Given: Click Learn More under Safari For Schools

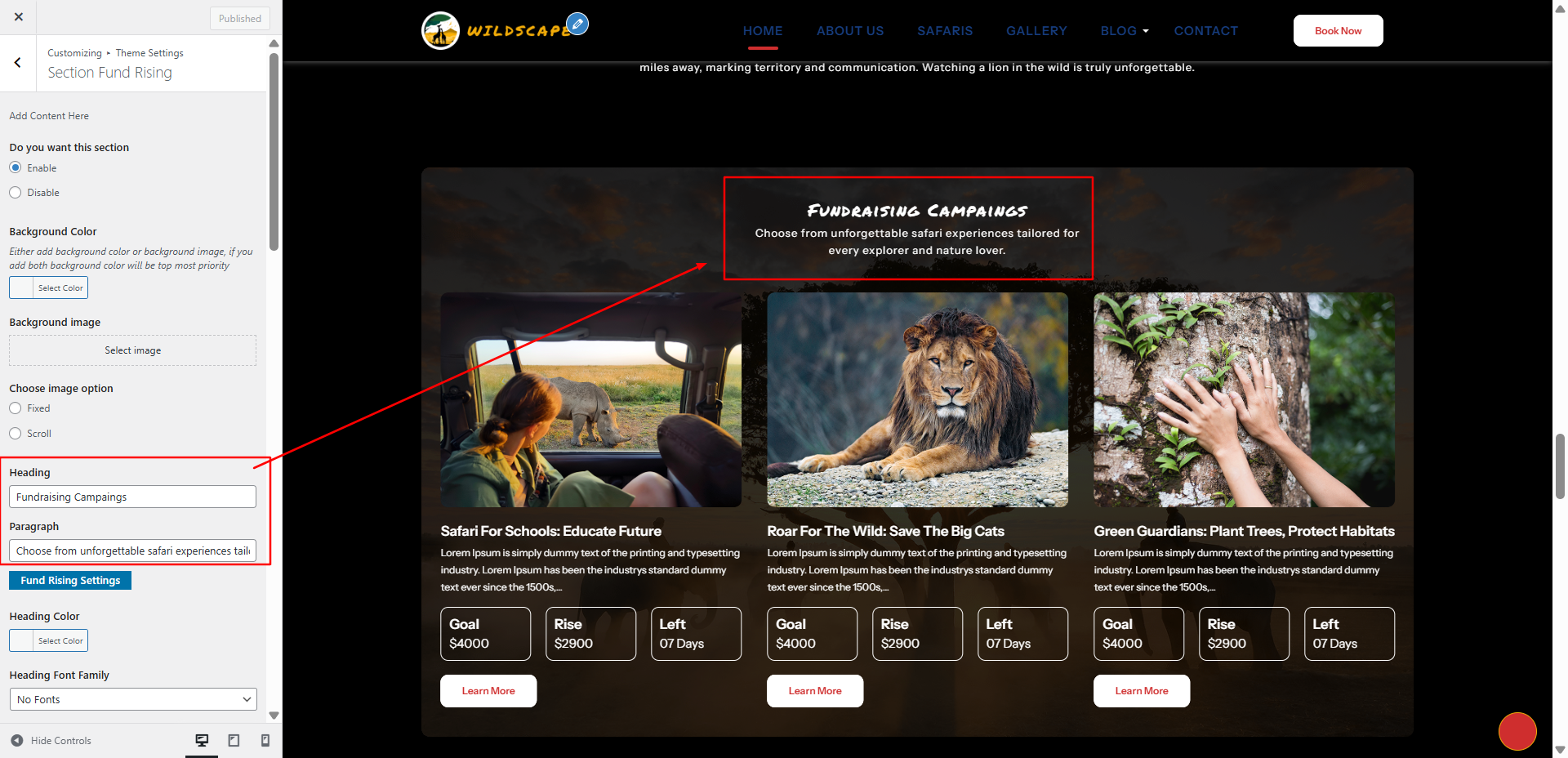Looking at the screenshot, I should tap(488, 691).
